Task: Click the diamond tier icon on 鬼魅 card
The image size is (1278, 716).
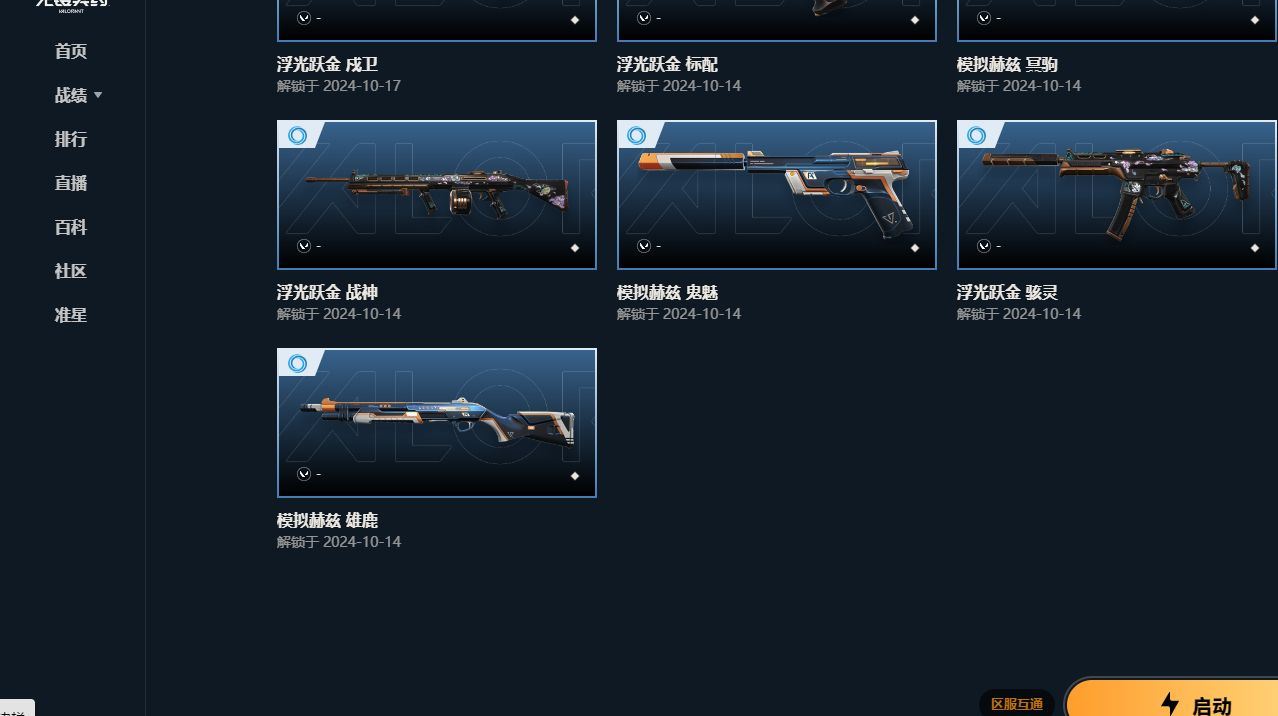Action: click(914, 248)
